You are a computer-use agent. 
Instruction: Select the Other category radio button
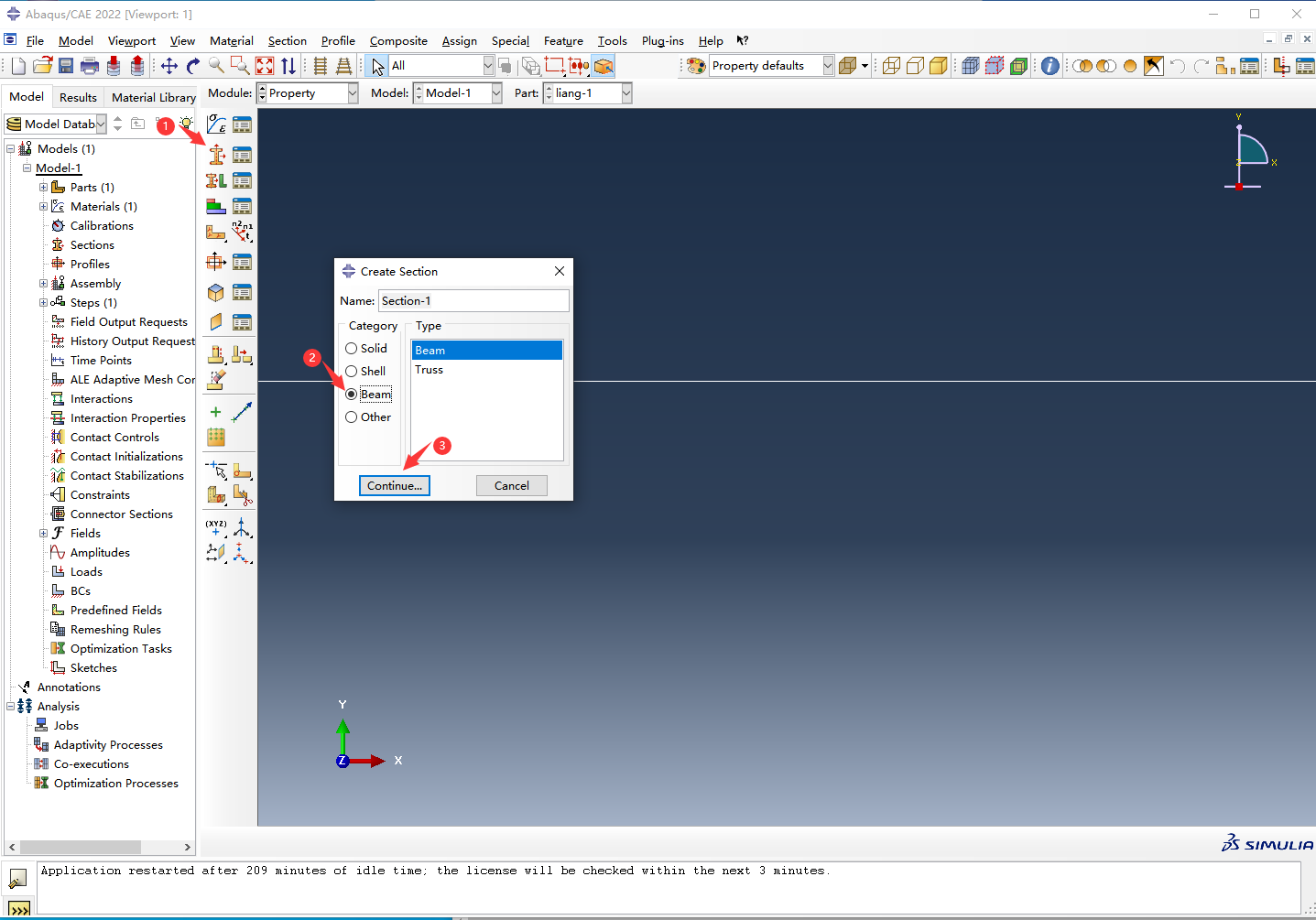point(352,417)
